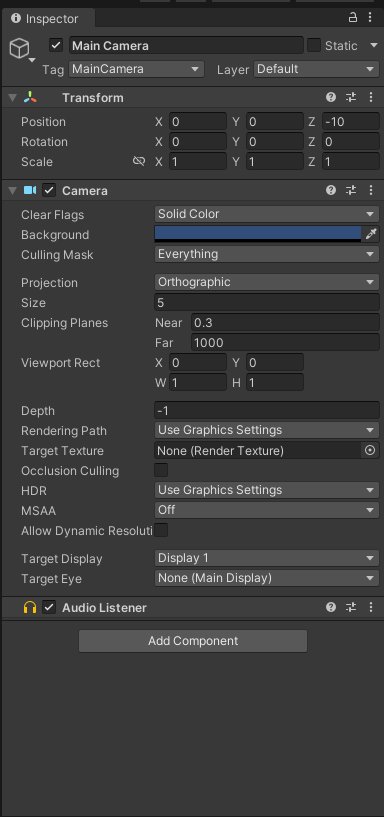The image size is (384, 817).
Task: Open the Inspector tab options menu
Action: click(370, 17)
